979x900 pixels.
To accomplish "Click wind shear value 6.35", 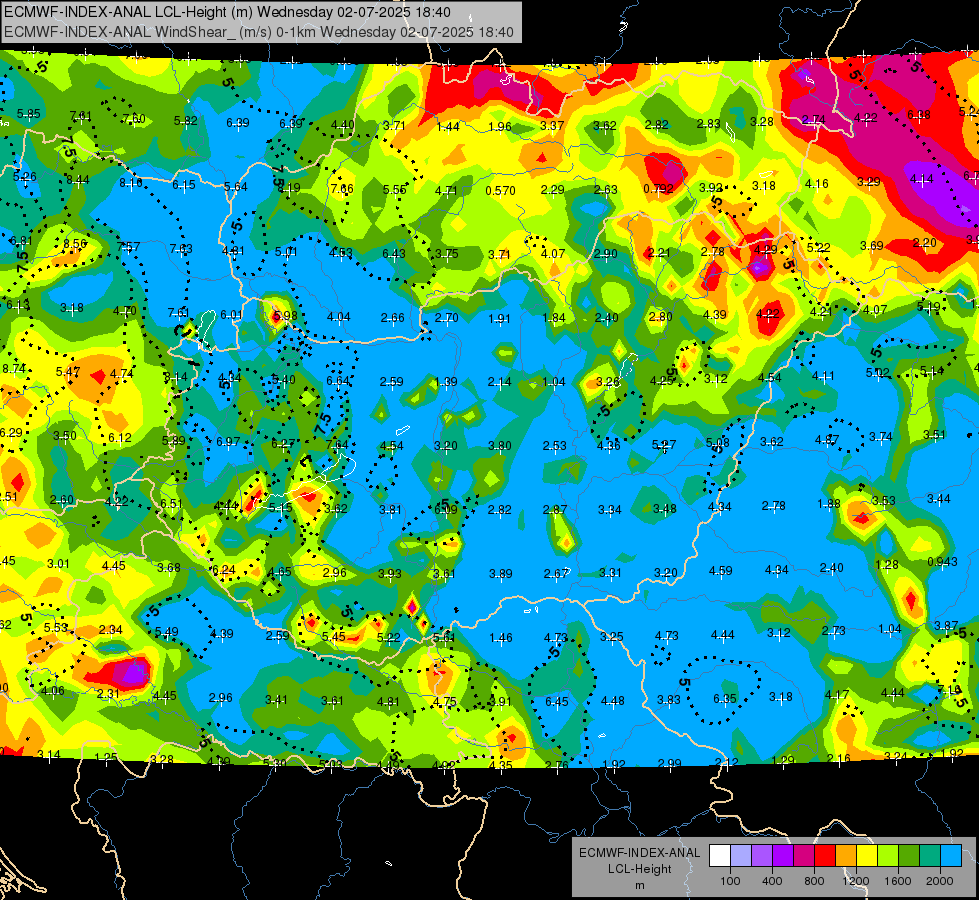I will pos(724,698).
